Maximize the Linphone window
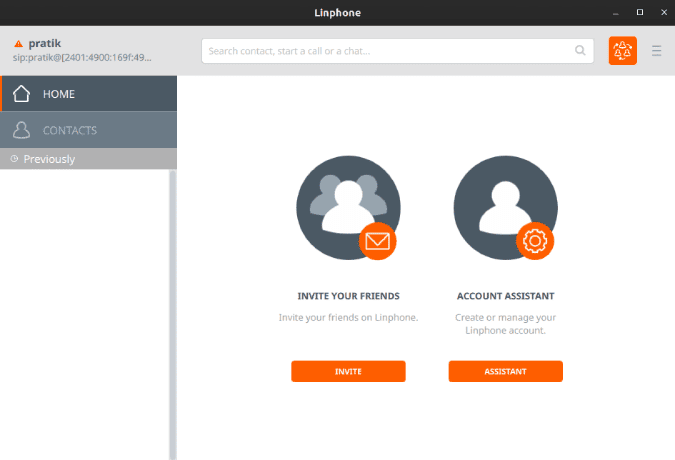Image resolution: width=675 pixels, height=460 pixels. coord(639,12)
